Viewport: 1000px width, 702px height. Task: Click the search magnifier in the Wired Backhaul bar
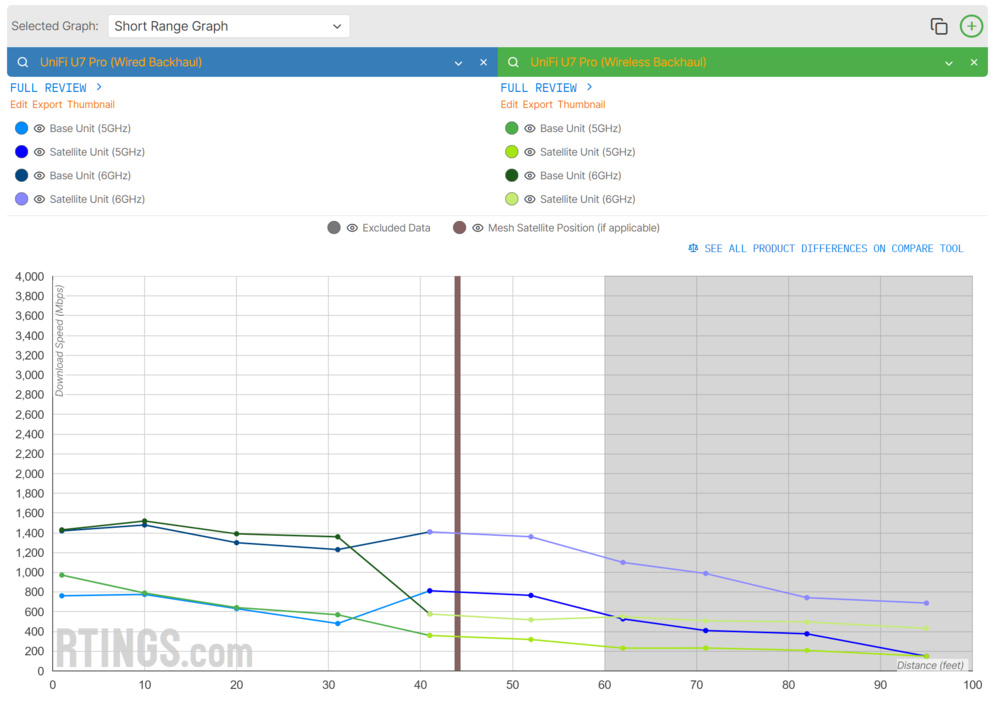[22, 61]
